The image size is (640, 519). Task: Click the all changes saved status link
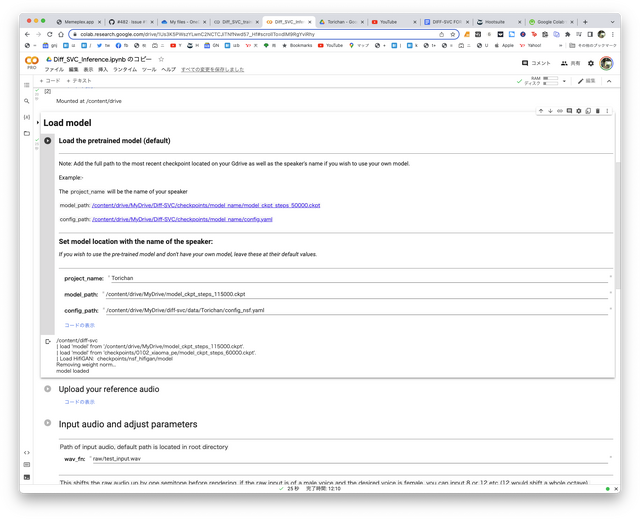click(x=213, y=70)
